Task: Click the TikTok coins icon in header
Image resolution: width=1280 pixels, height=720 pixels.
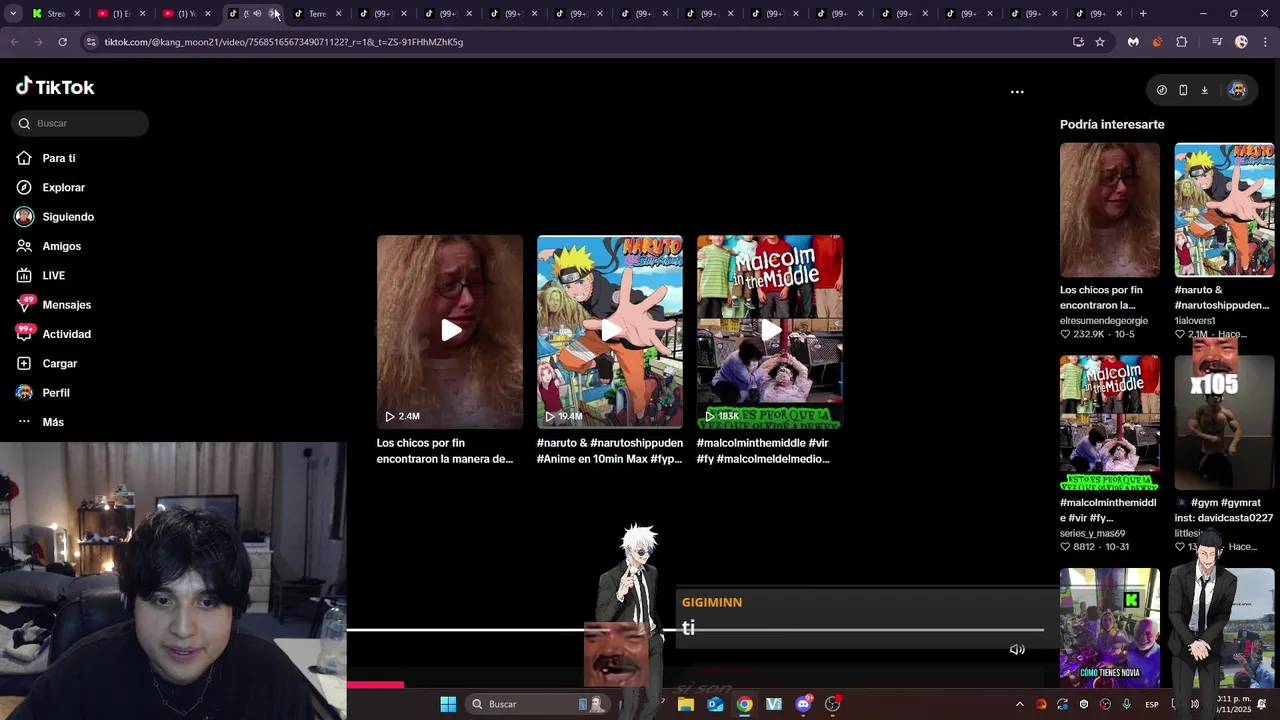Action: (x=1161, y=90)
